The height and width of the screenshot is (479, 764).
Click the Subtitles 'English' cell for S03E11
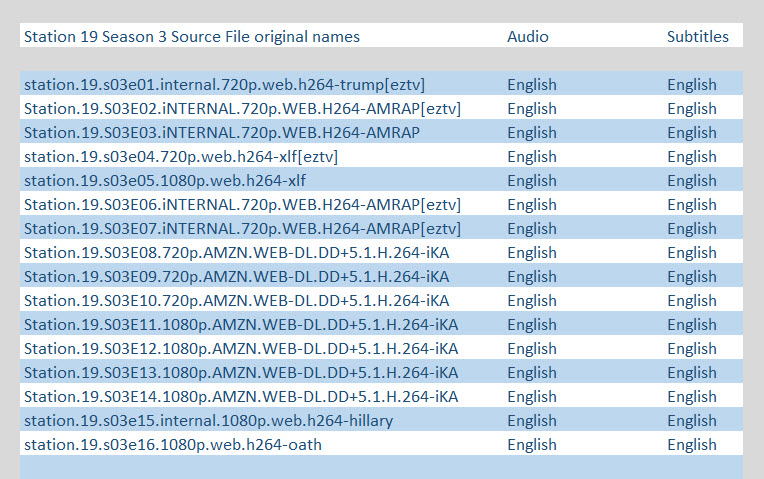click(x=692, y=325)
